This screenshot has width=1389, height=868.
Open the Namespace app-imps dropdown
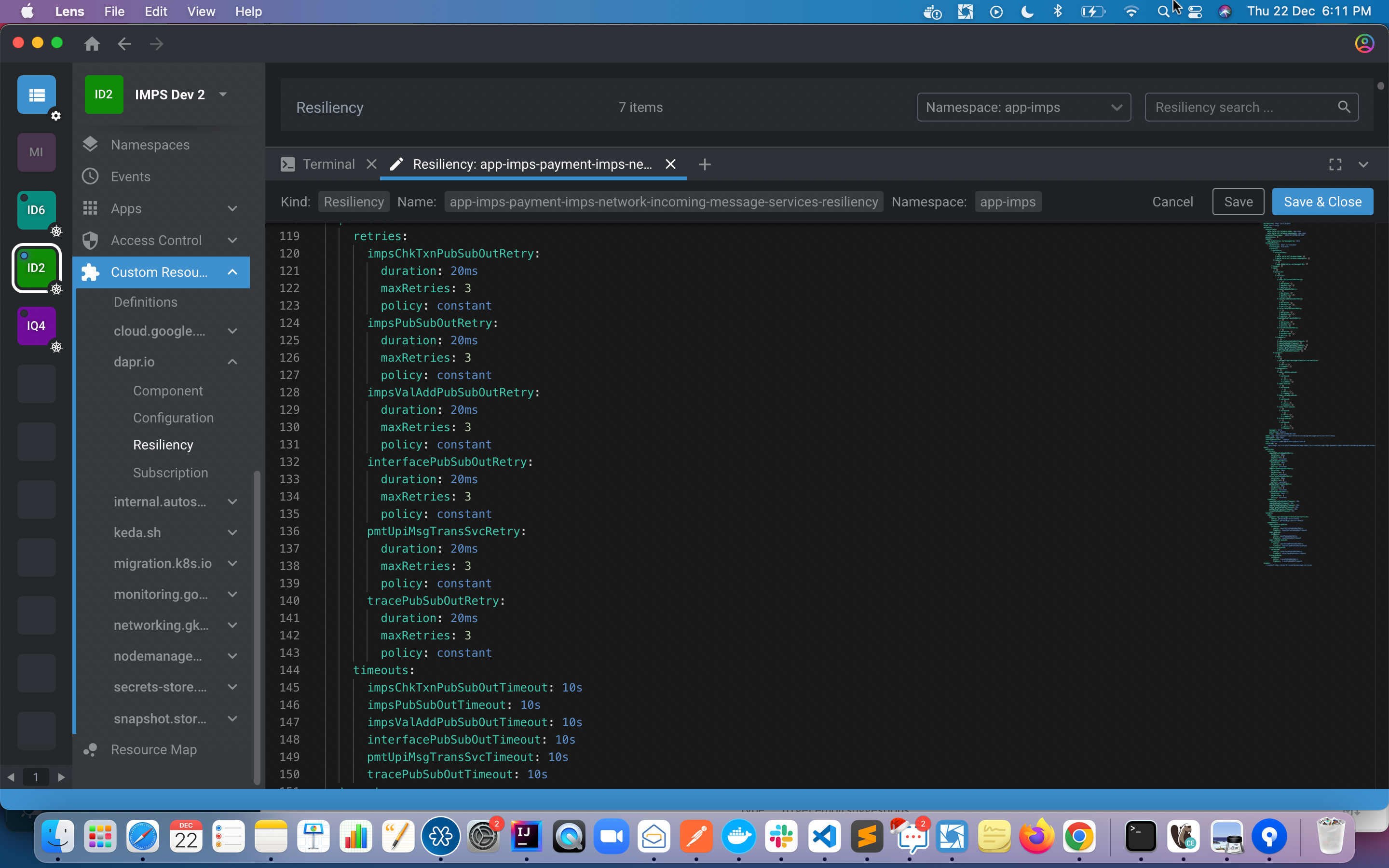(x=1024, y=107)
